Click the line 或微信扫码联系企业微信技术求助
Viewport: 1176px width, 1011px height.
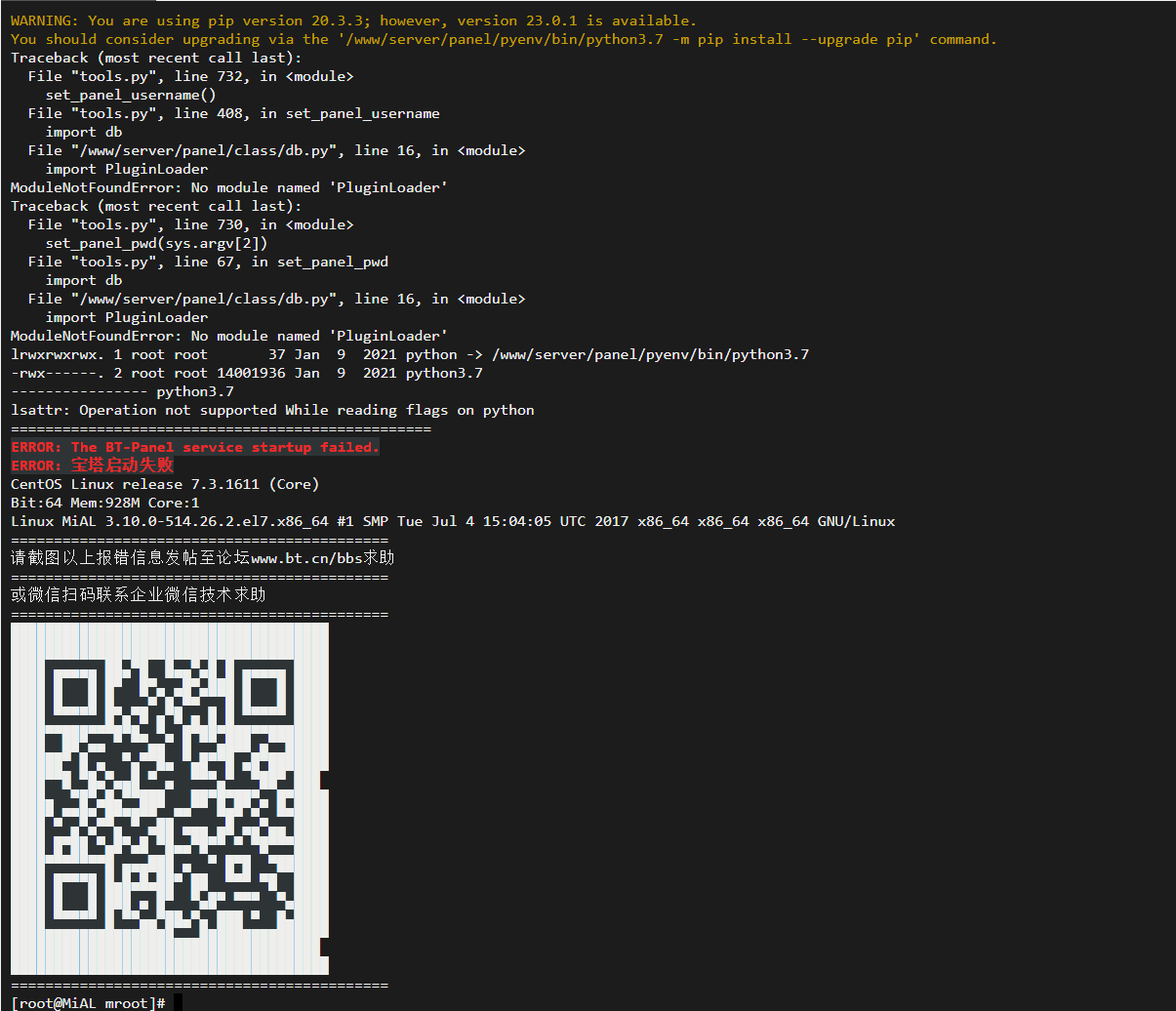[x=139, y=594]
